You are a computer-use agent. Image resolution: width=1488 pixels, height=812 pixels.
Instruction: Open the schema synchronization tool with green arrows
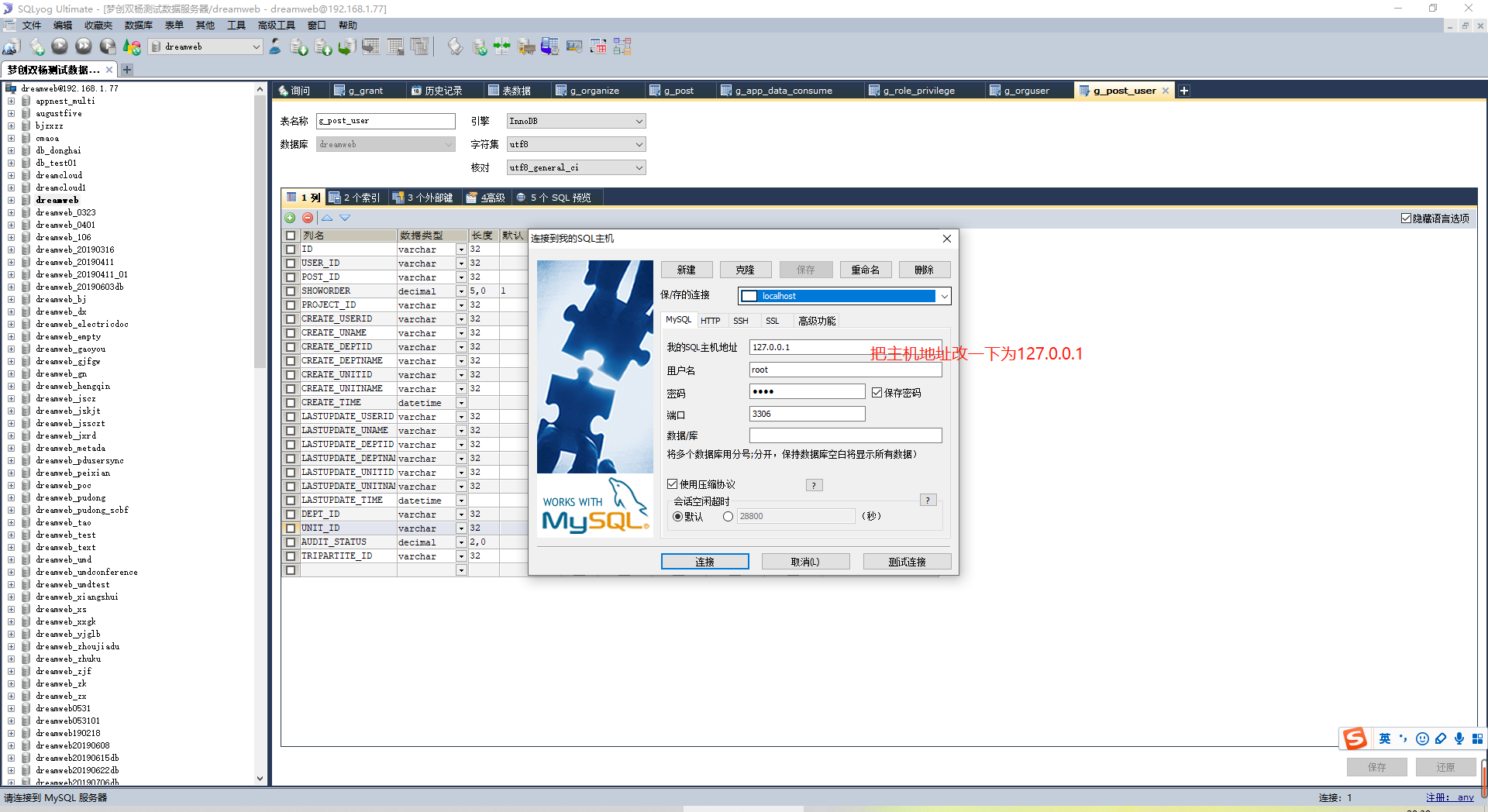tap(502, 47)
